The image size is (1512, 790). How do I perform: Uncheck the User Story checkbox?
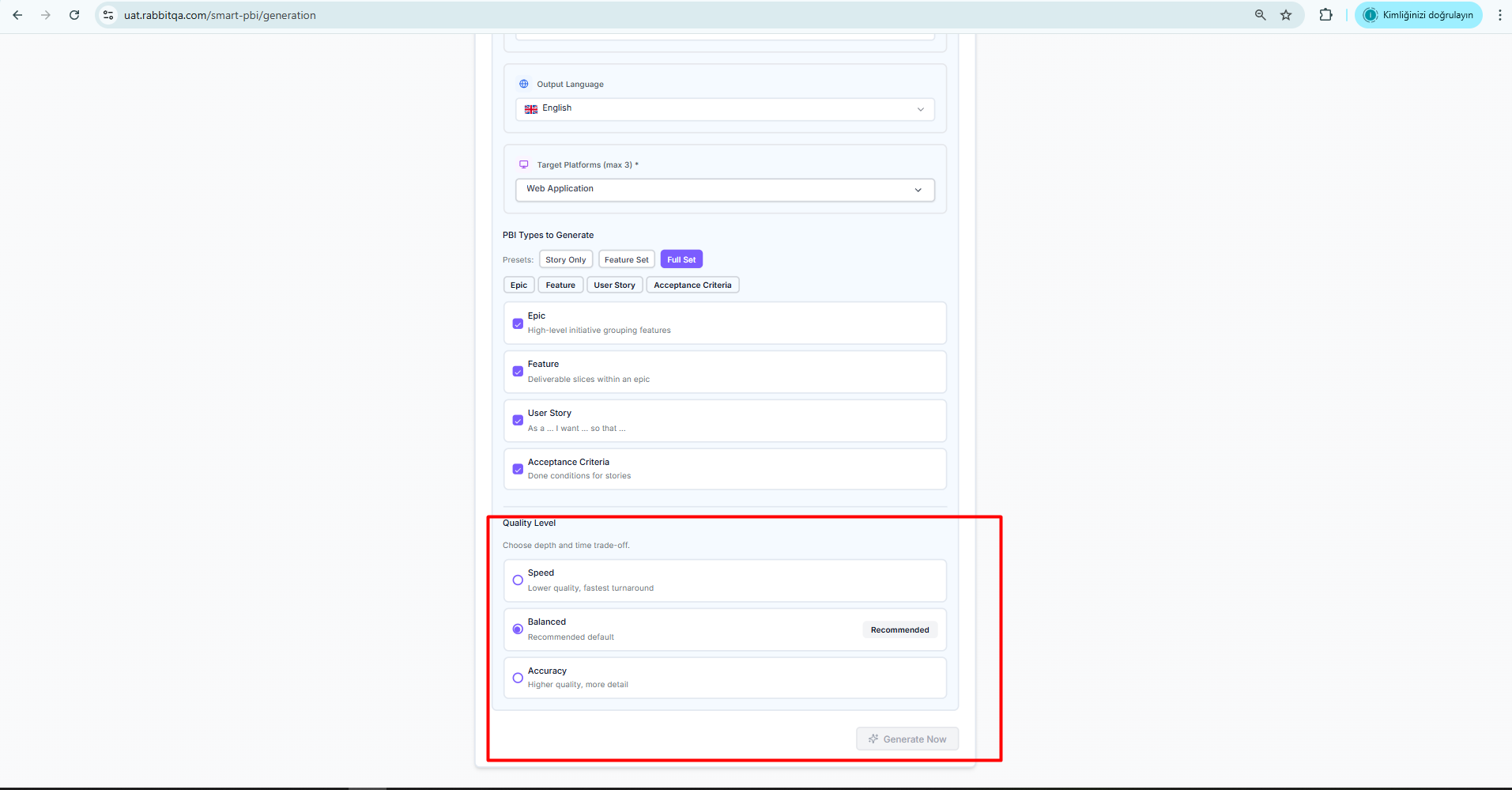(x=518, y=421)
